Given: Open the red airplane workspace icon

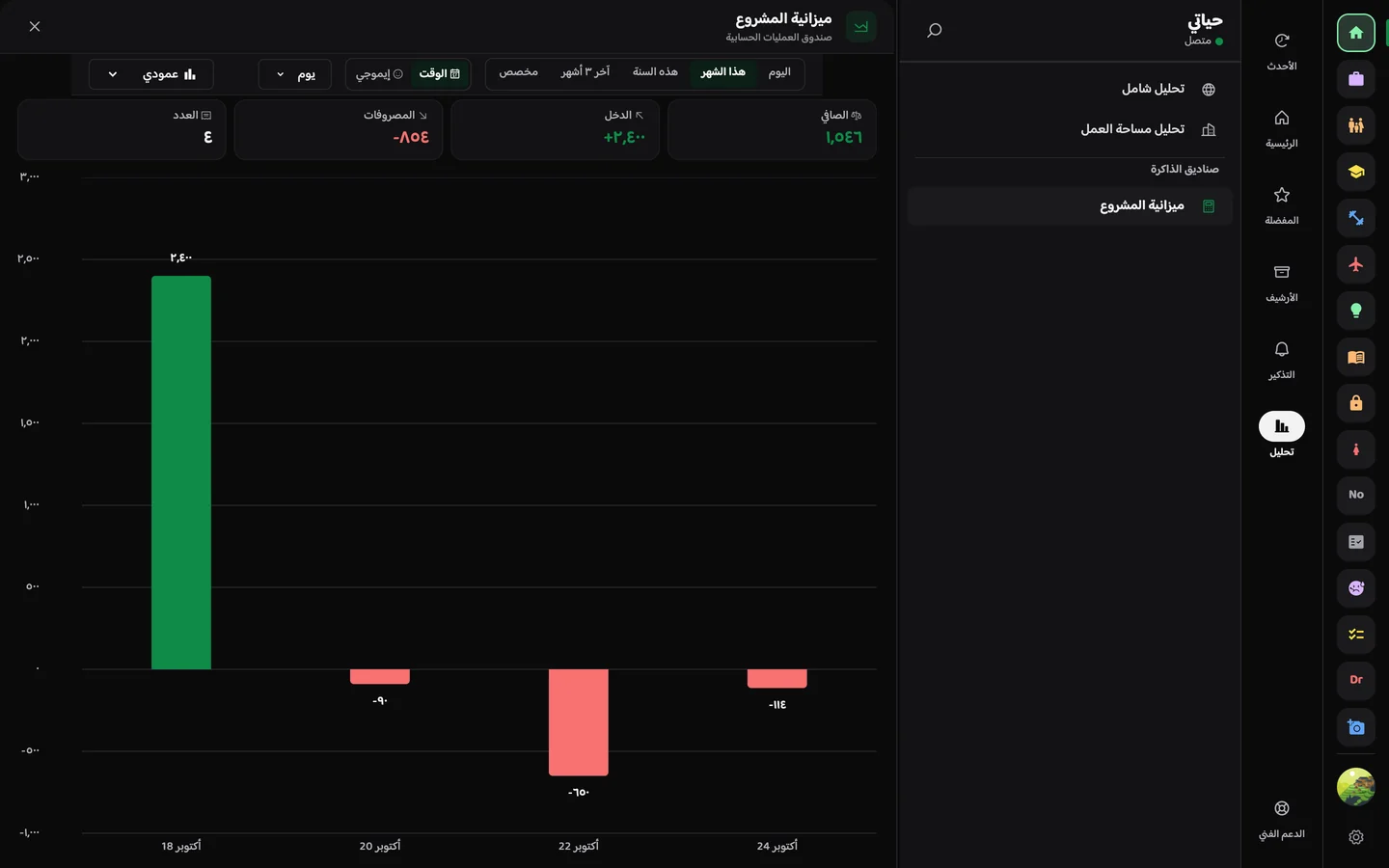Looking at the screenshot, I should [1355, 264].
